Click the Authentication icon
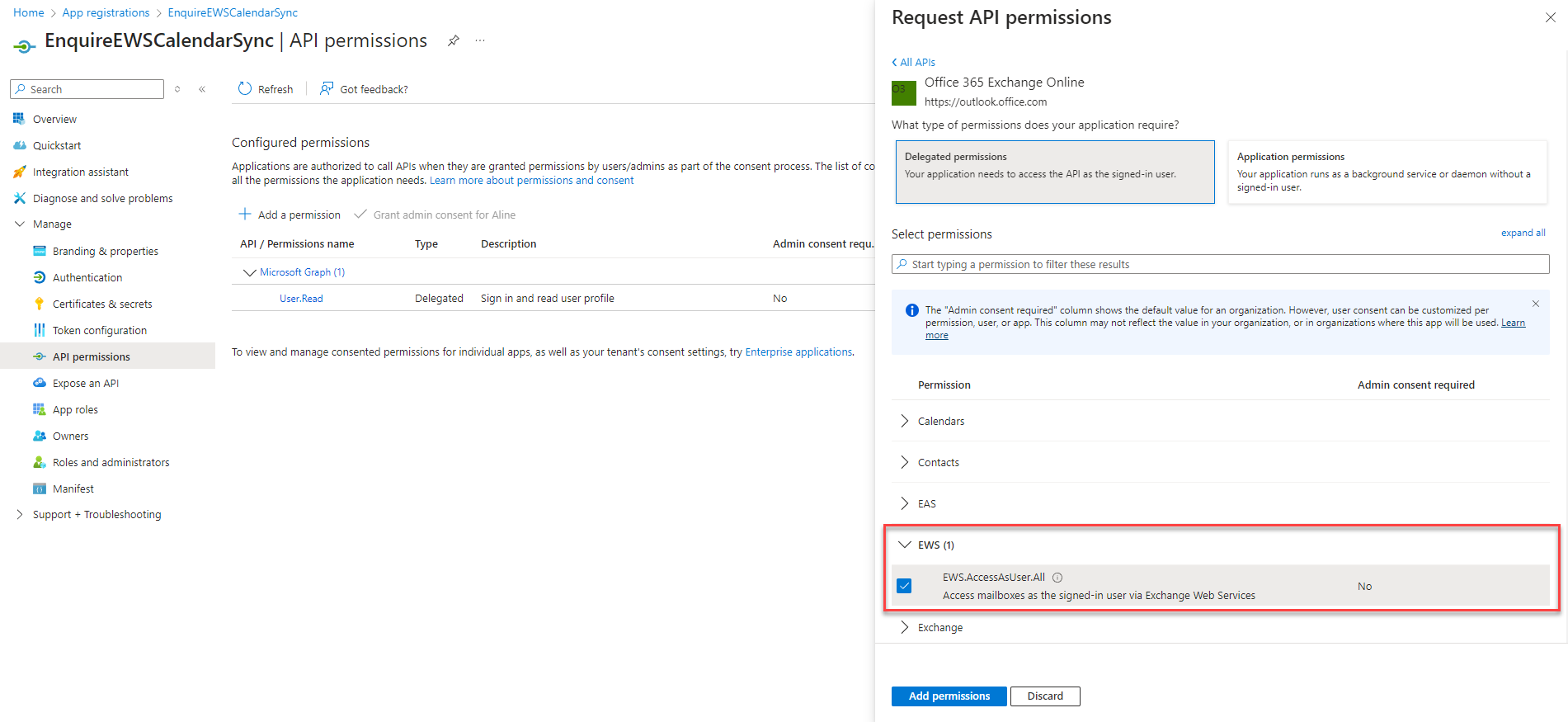This screenshot has height=722, width=1568. 39,277
